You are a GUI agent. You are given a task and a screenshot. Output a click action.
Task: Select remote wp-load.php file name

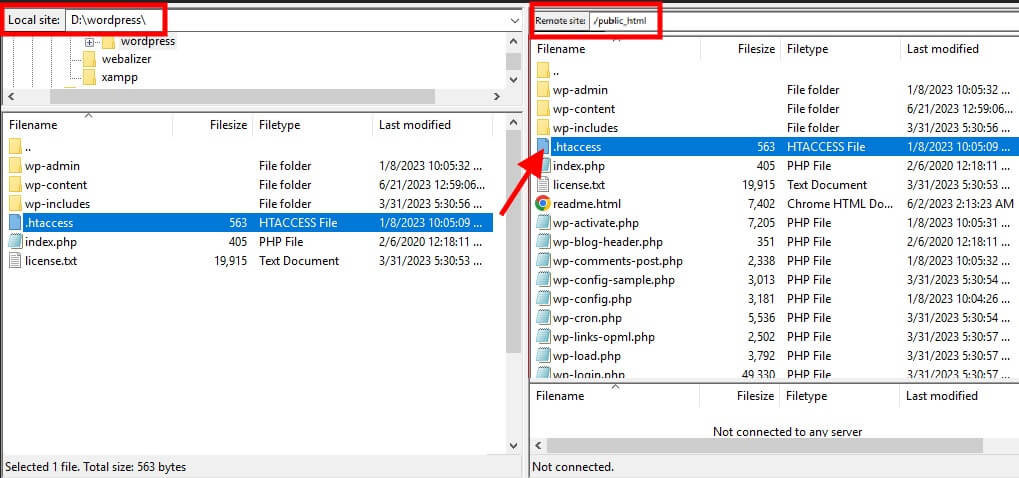587,356
